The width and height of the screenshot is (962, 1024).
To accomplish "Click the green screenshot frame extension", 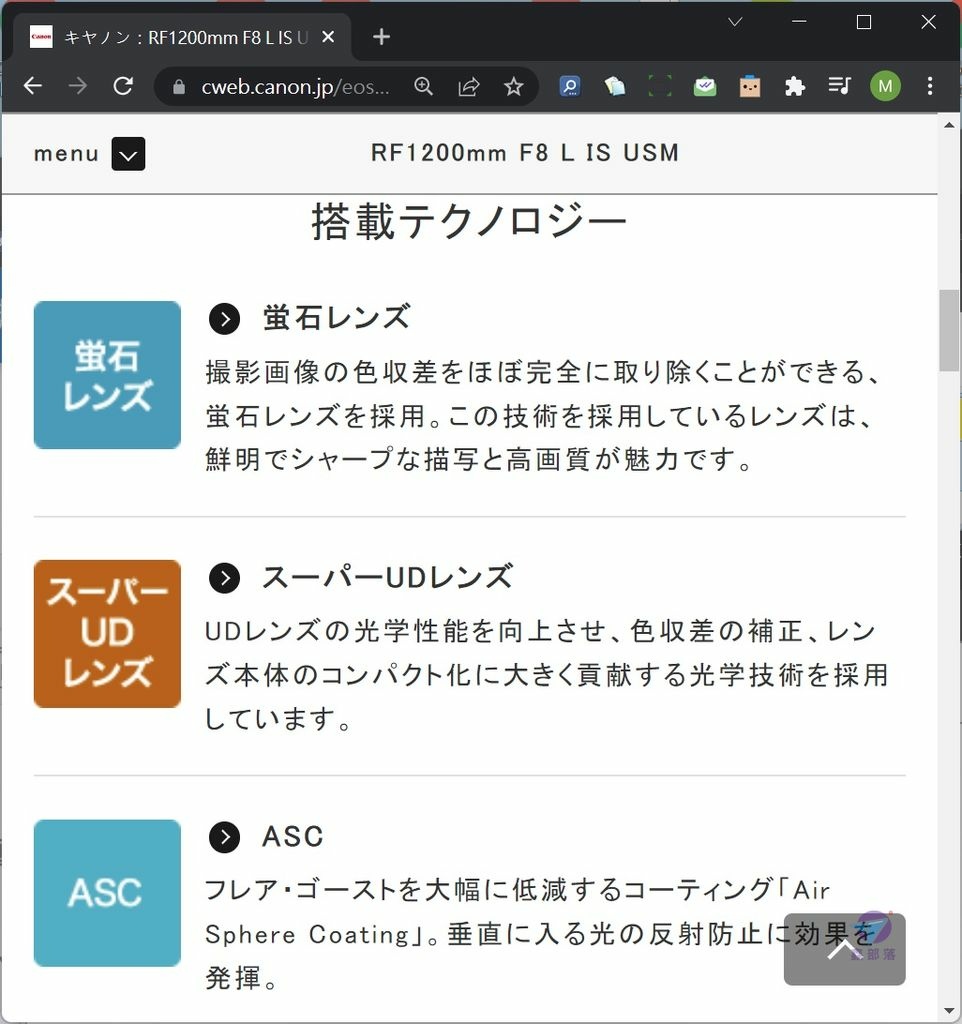I will (660, 86).
